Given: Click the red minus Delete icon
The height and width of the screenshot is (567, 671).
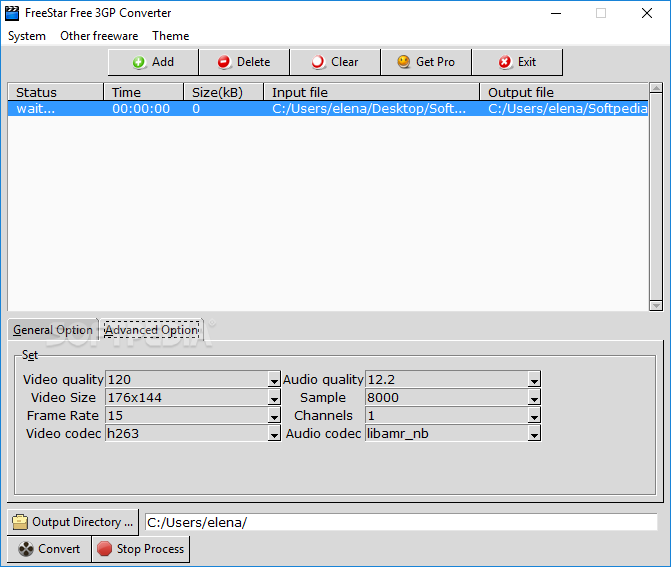Looking at the screenshot, I should (224, 62).
